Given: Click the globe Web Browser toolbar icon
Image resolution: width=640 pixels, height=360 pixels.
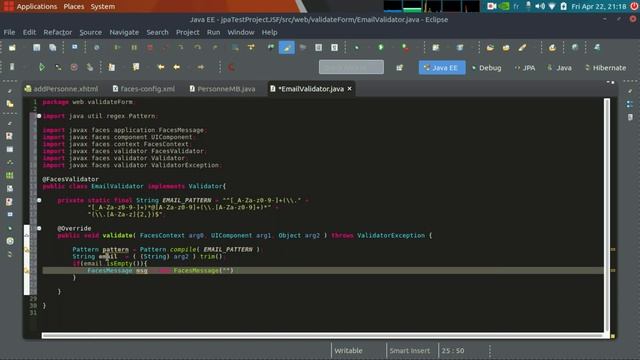Looking at the screenshot, I should 575,48.
